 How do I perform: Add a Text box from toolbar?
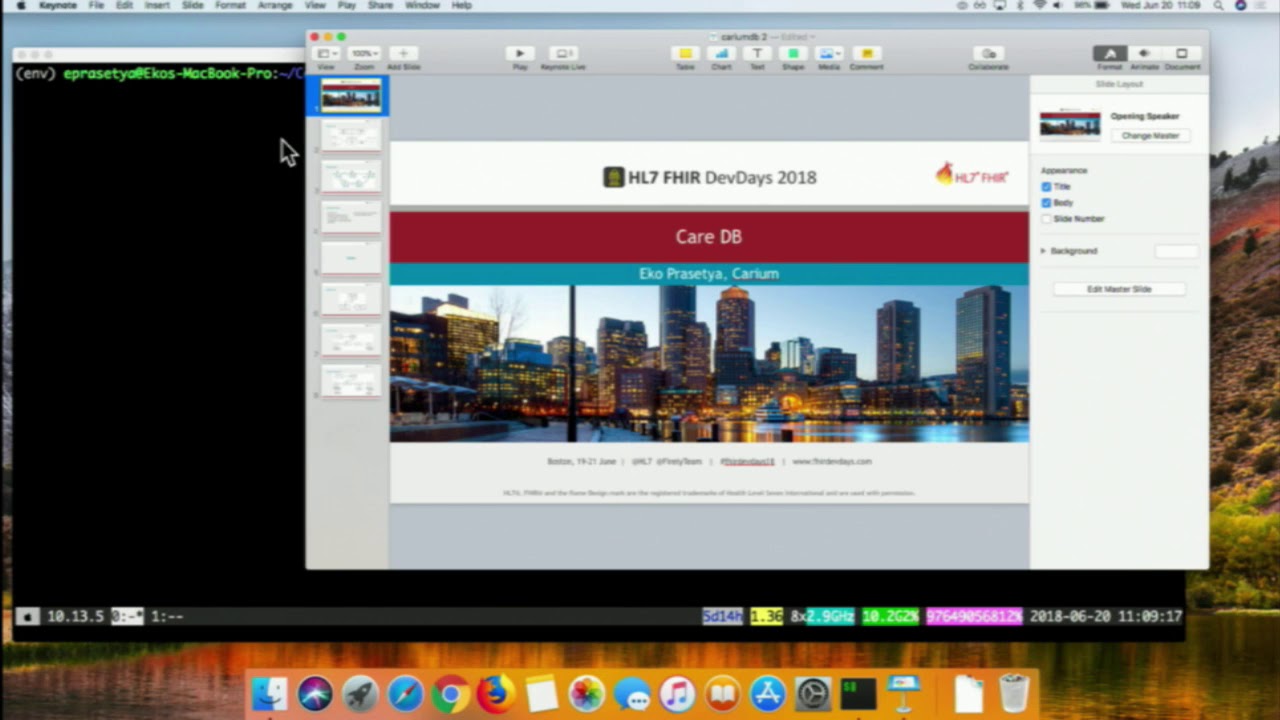coord(757,54)
